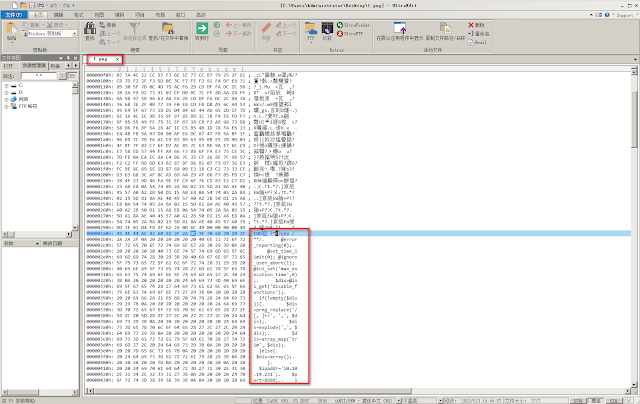Click the Copy file path/name icon
Viewport: 640px width, 404px height.
(x=445, y=28)
